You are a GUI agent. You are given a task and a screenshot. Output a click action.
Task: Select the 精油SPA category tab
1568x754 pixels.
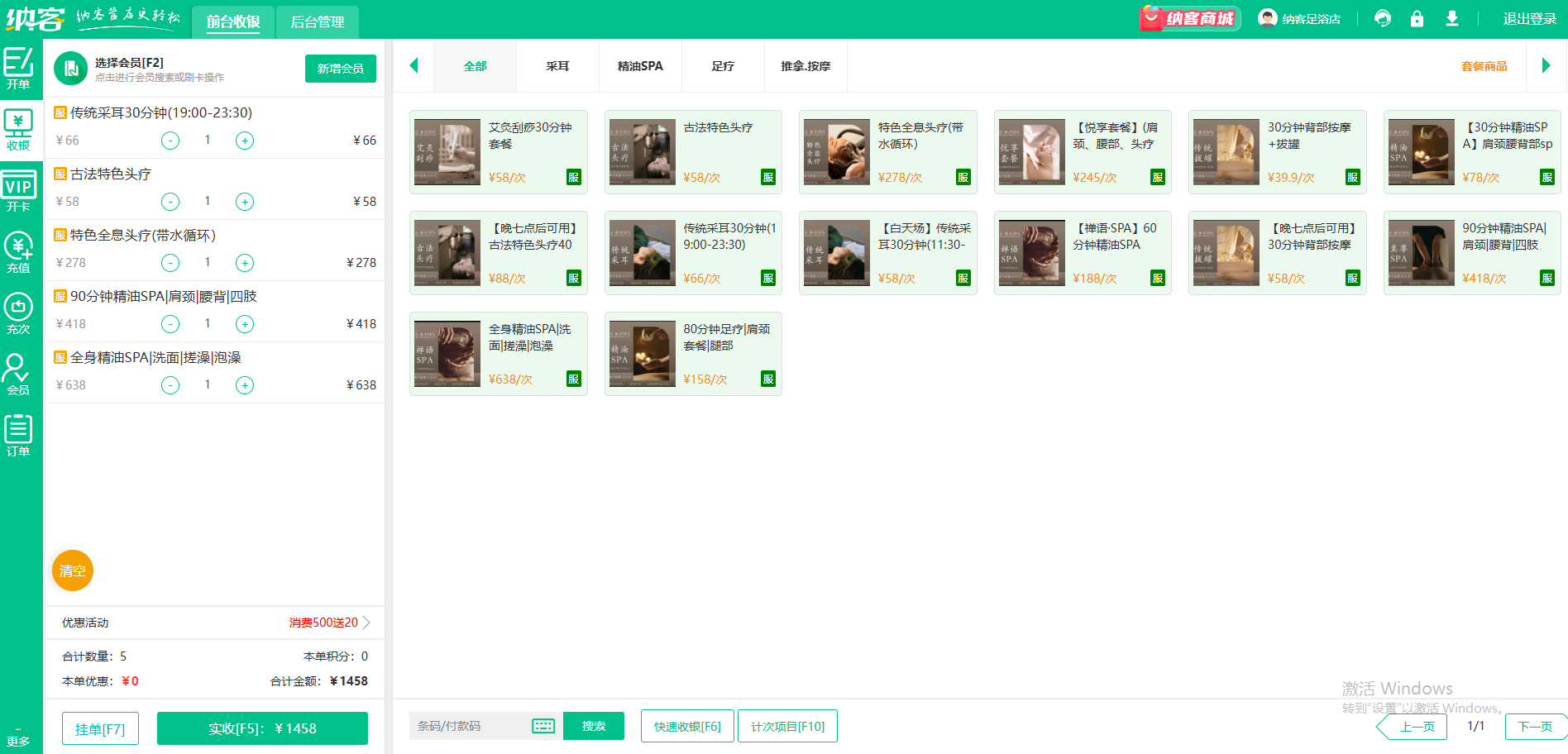click(641, 66)
